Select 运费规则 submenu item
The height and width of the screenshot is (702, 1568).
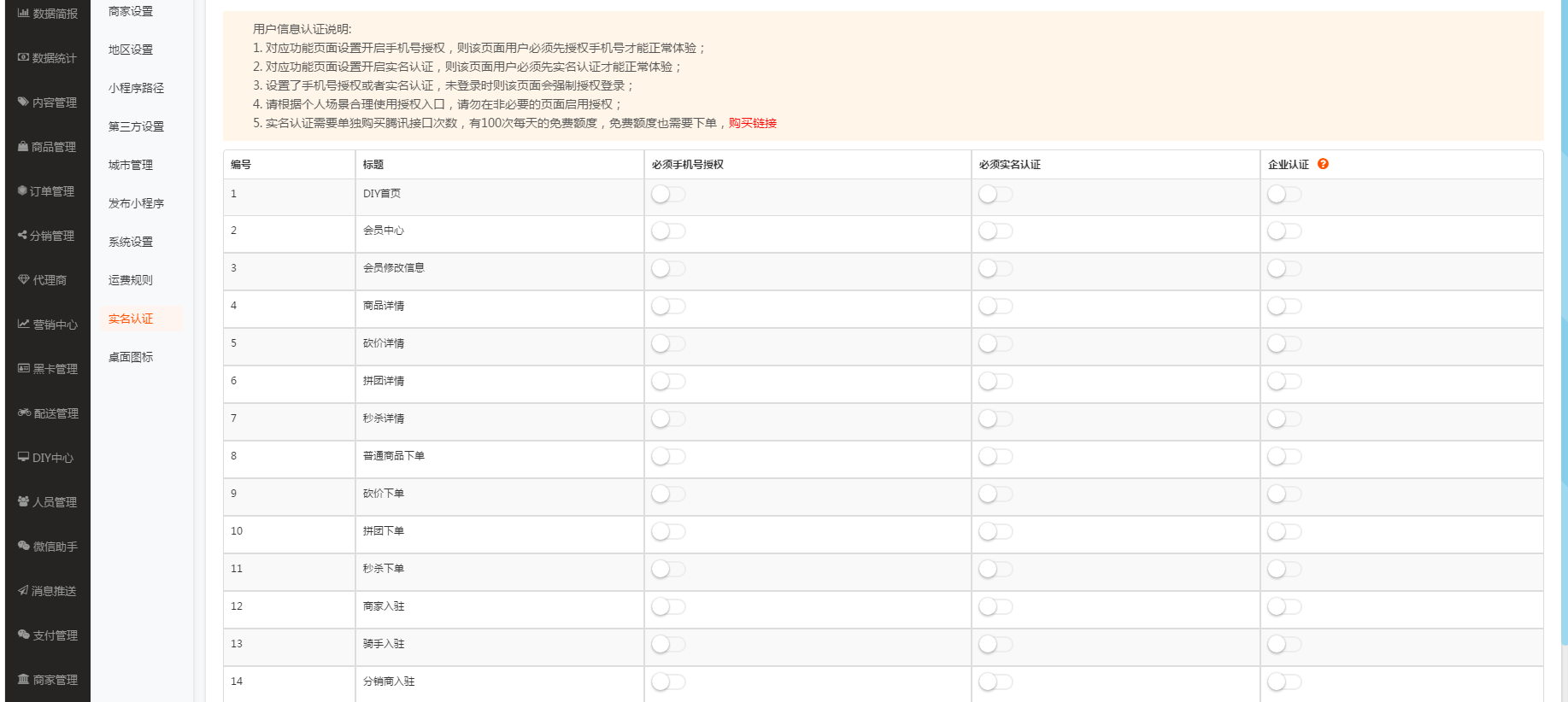tap(131, 280)
